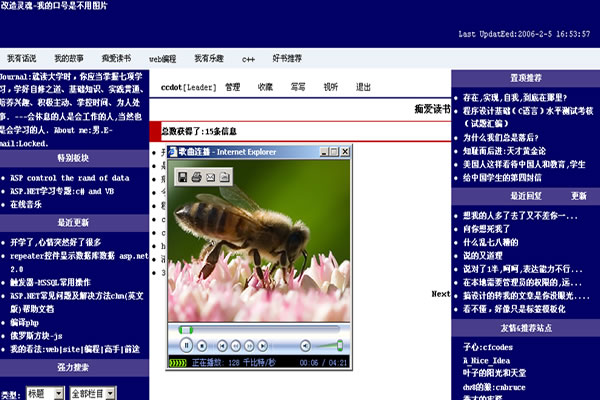Fast-forward the current song

[x=249, y=346]
